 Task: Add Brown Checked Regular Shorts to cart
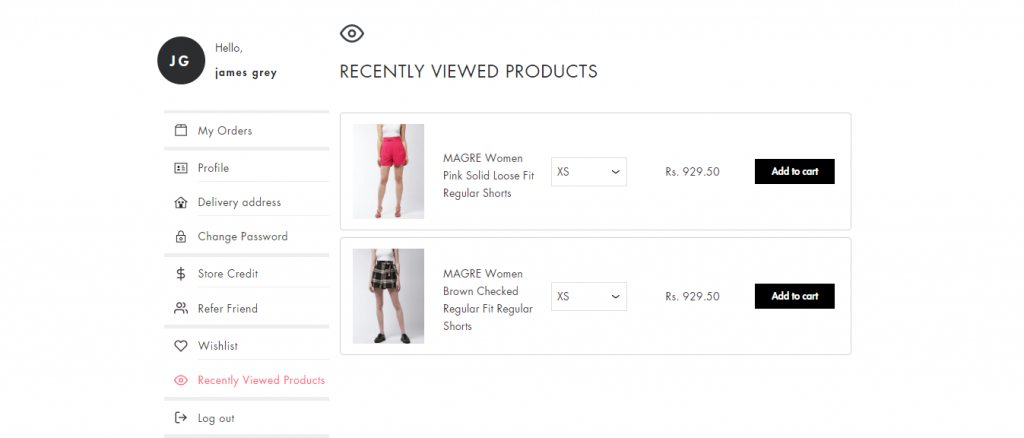[x=795, y=296]
